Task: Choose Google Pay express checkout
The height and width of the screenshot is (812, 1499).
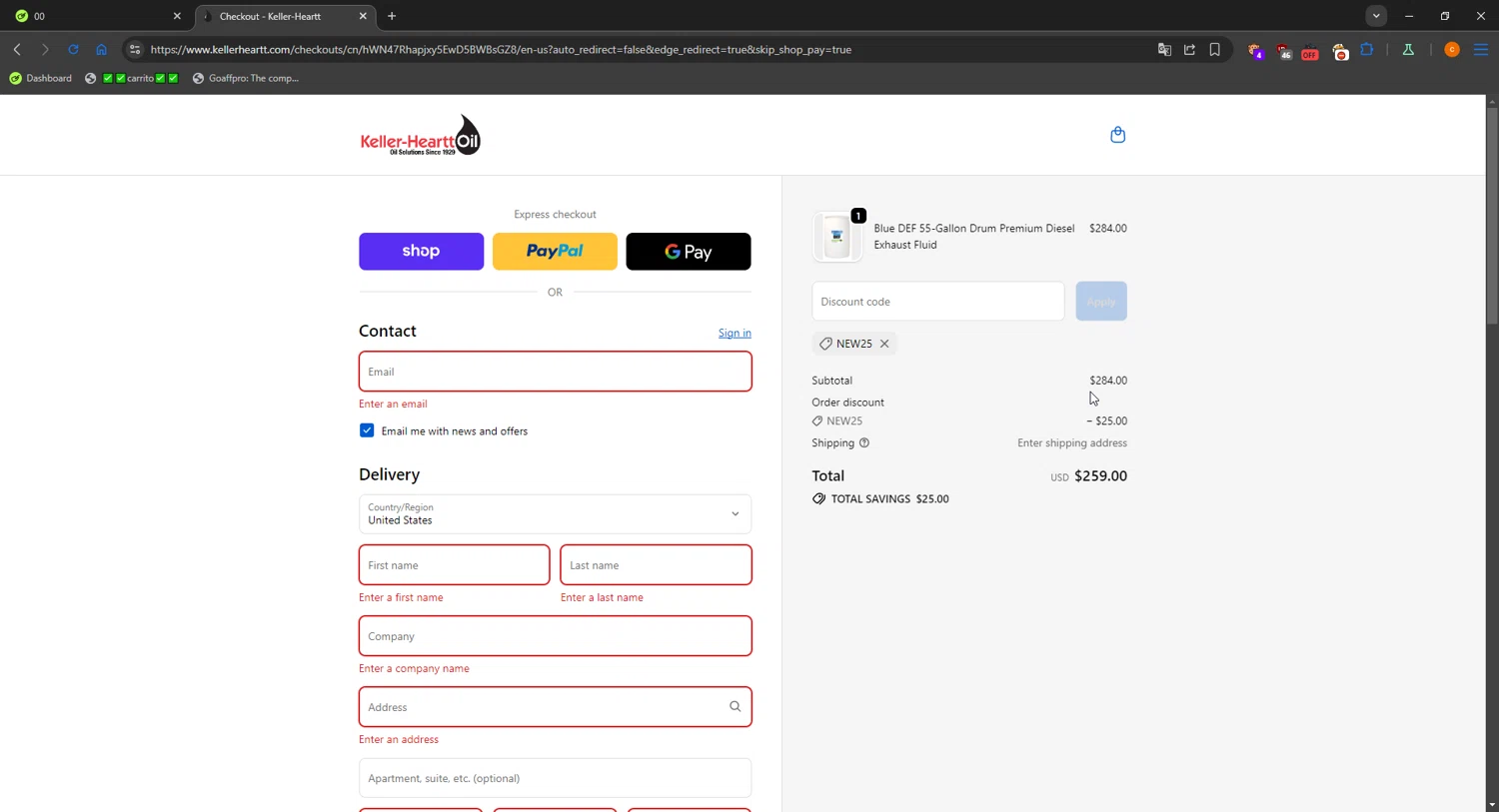Action: pyautogui.click(x=689, y=252)
